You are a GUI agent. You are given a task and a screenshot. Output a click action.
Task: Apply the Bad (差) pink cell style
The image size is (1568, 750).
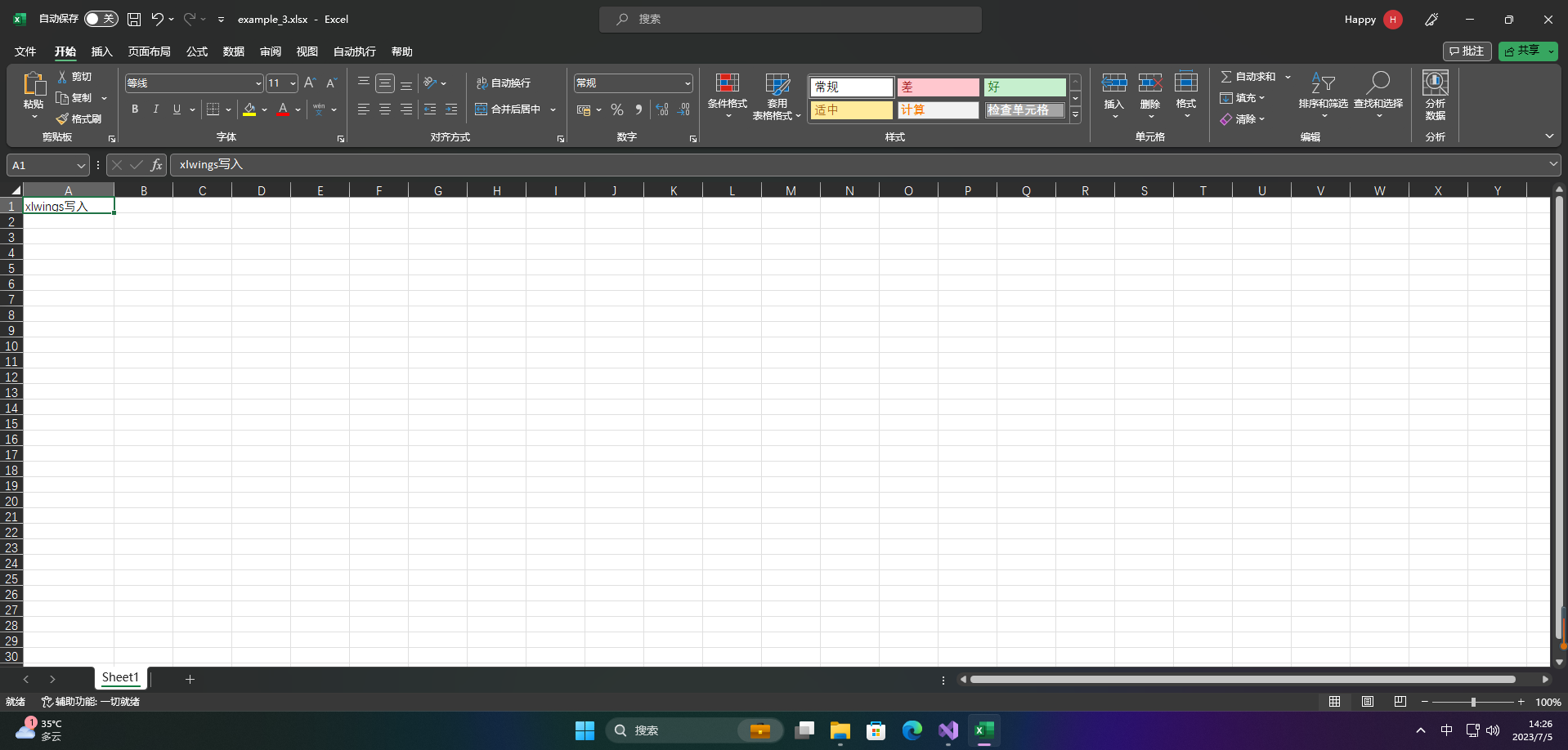[x=938, y=87]
